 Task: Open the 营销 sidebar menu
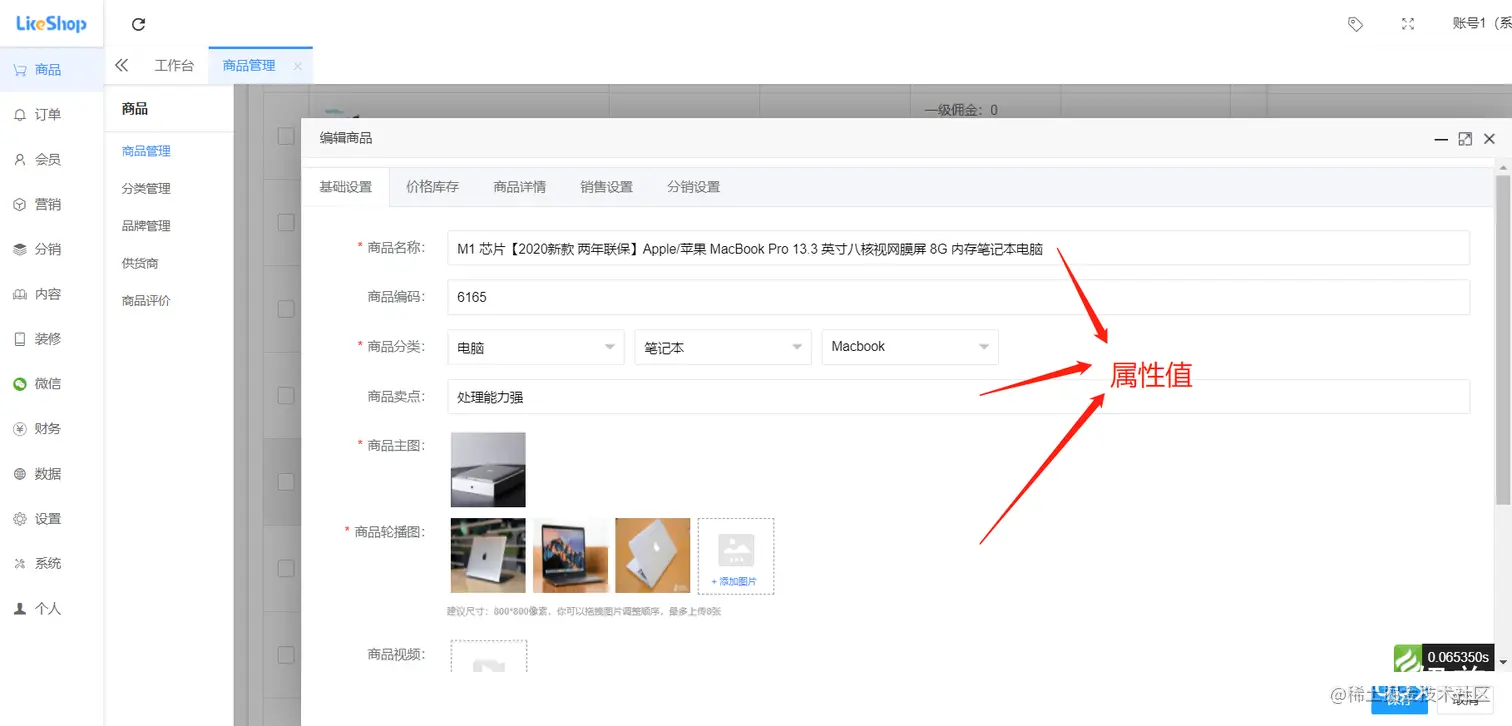click(x=51, y=205)
